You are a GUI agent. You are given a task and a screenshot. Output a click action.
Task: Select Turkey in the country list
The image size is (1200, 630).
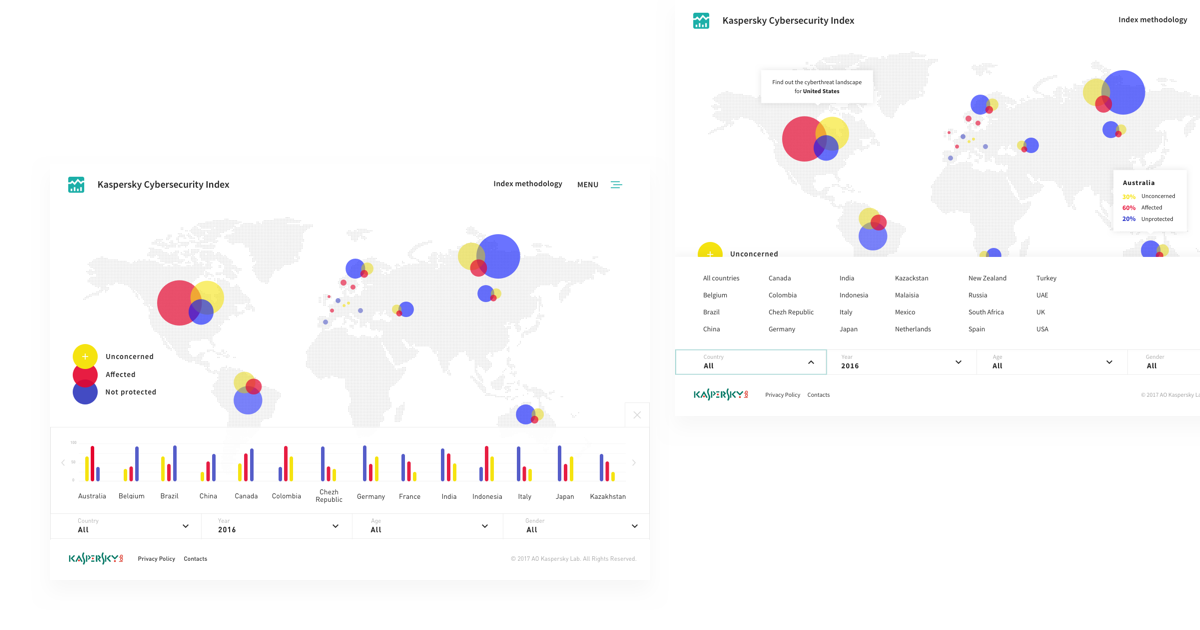pyautogui.click(x=1046, y=278)
